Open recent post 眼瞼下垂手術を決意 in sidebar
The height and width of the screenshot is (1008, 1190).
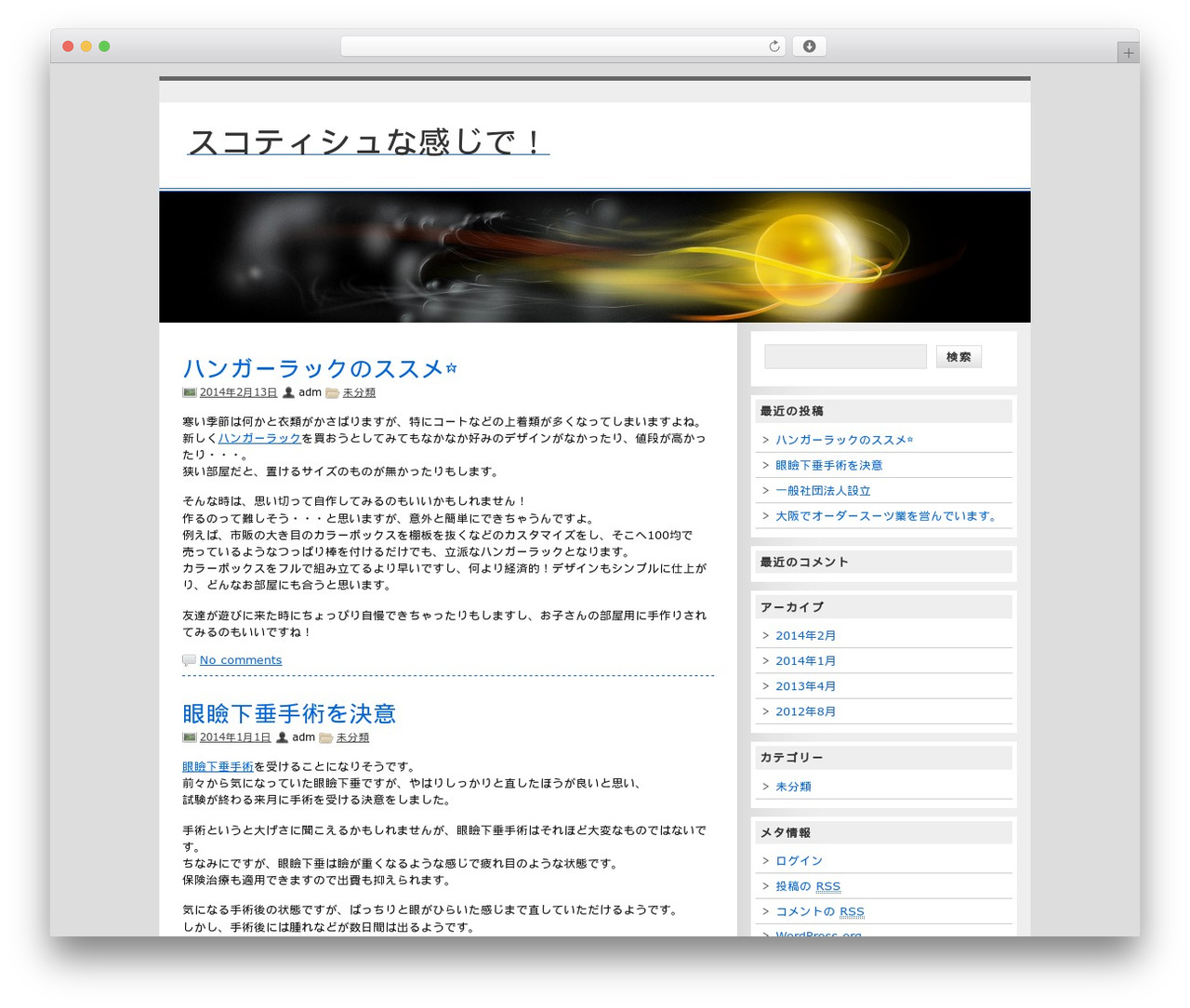click(829, 465)
